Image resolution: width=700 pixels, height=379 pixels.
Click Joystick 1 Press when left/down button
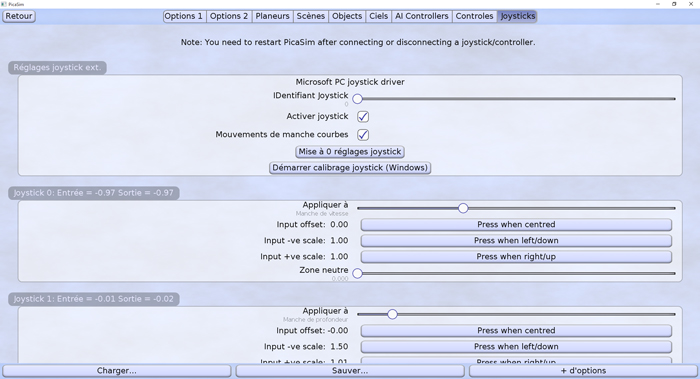(x=516, y=347)
